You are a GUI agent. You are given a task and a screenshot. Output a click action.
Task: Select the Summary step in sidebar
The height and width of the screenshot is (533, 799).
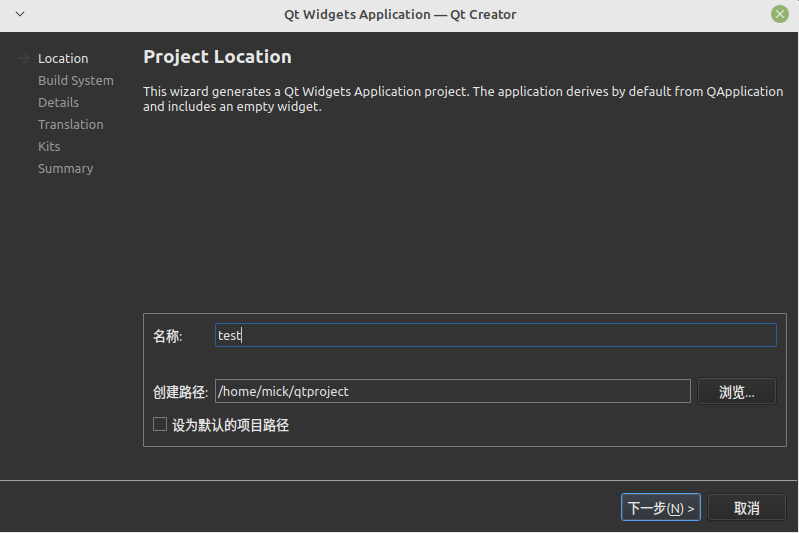click(x=65, y=168)
